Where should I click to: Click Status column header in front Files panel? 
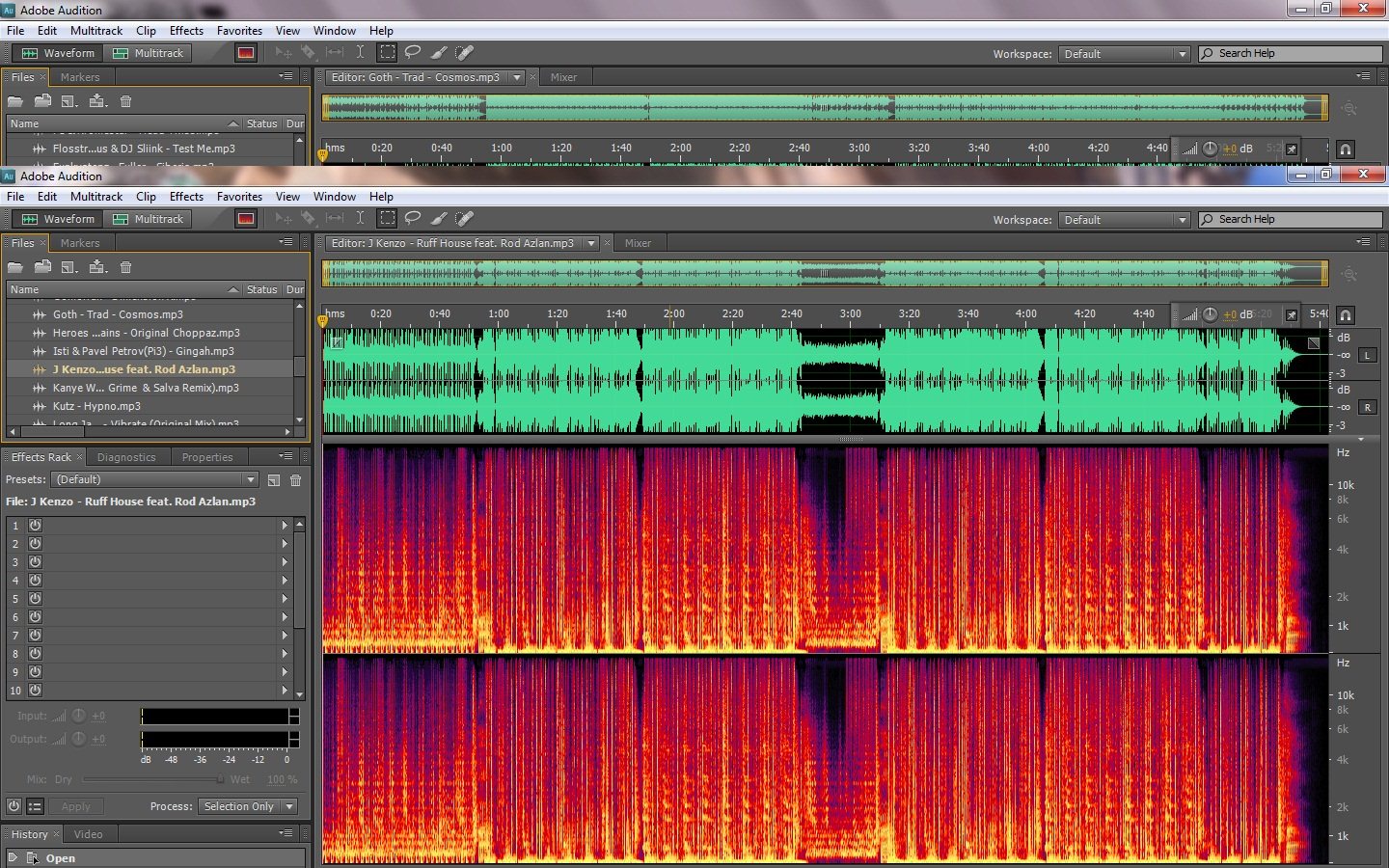click(x=261, y=289)
